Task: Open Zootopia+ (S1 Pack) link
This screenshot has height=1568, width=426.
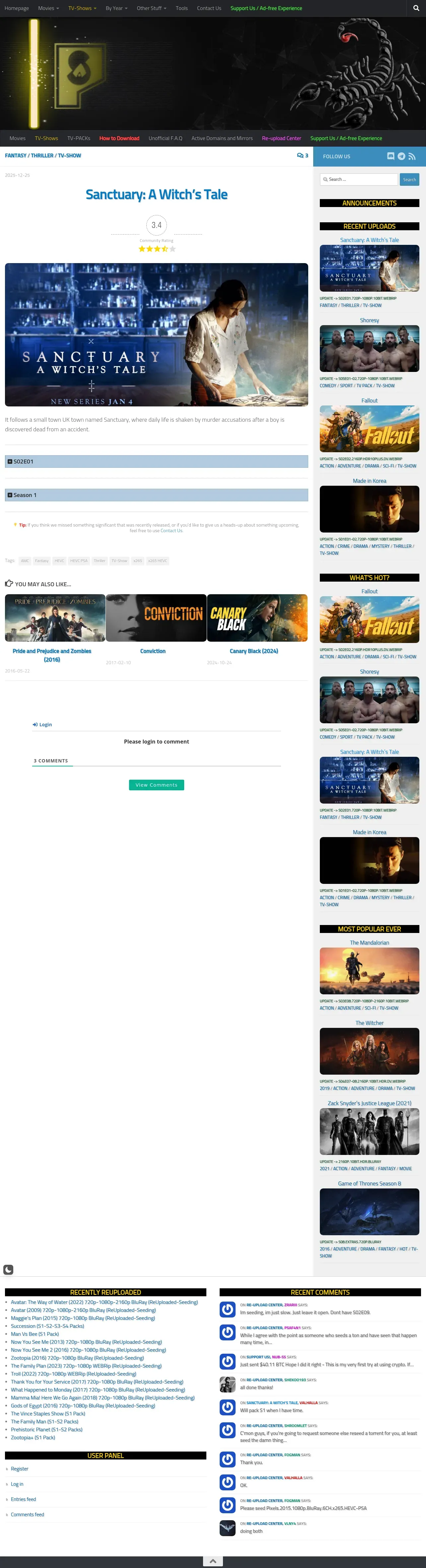Action: pos(33,1437)
